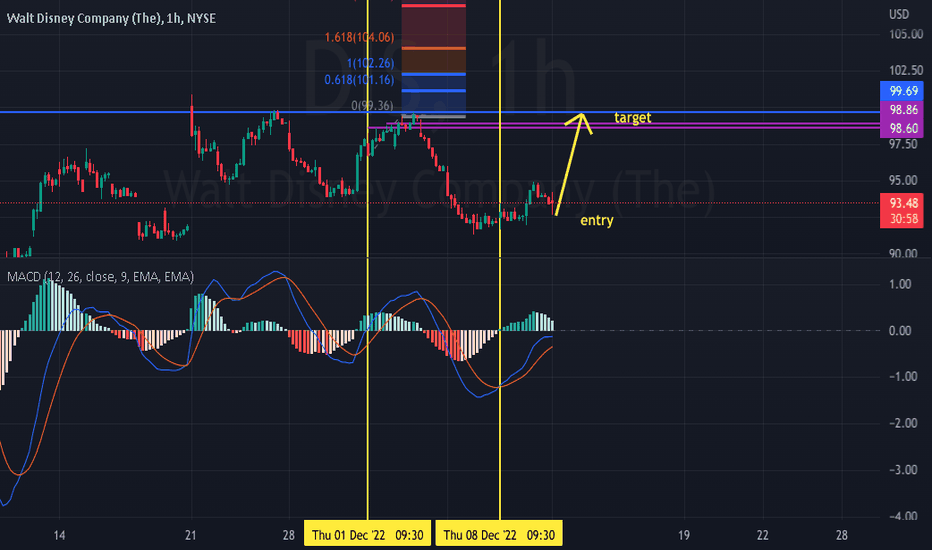
Task: Click the orange Fibonacci zone below 1.618 level
Action: 433,62
